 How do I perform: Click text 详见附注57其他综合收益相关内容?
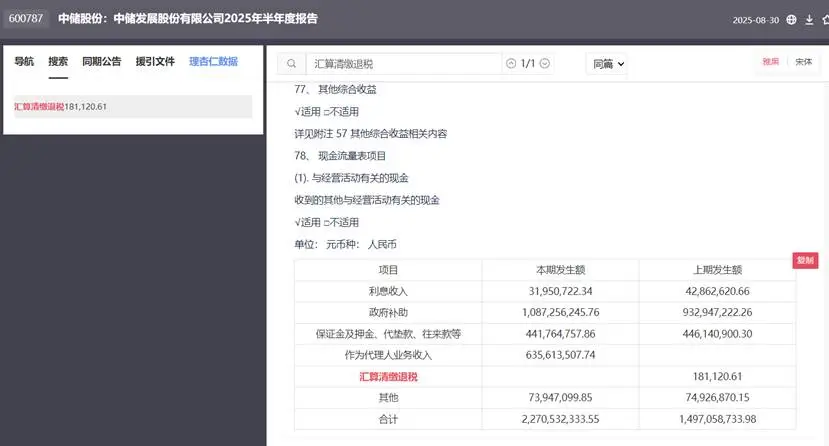[371, 134]
